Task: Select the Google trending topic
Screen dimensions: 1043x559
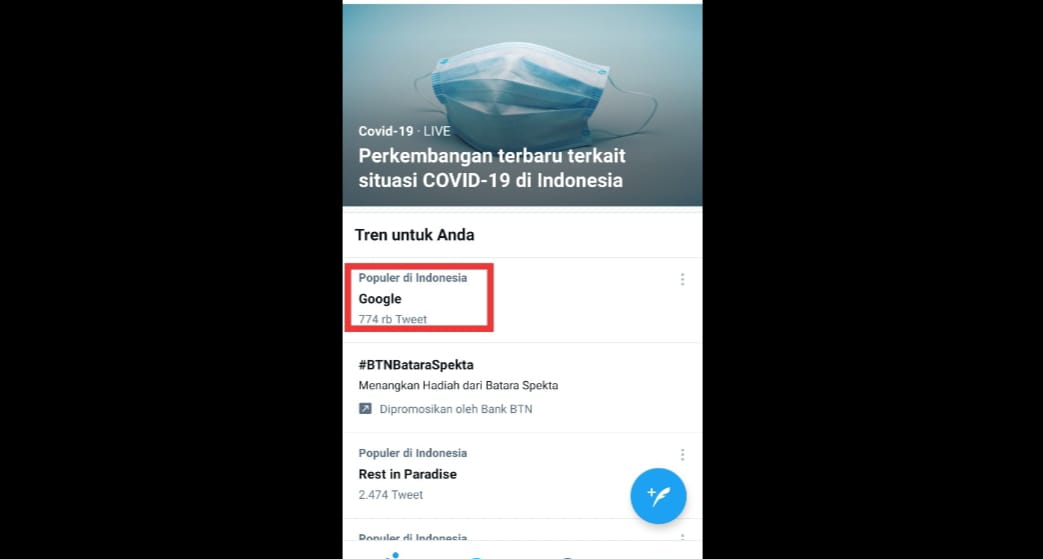Action: (380, 299)
